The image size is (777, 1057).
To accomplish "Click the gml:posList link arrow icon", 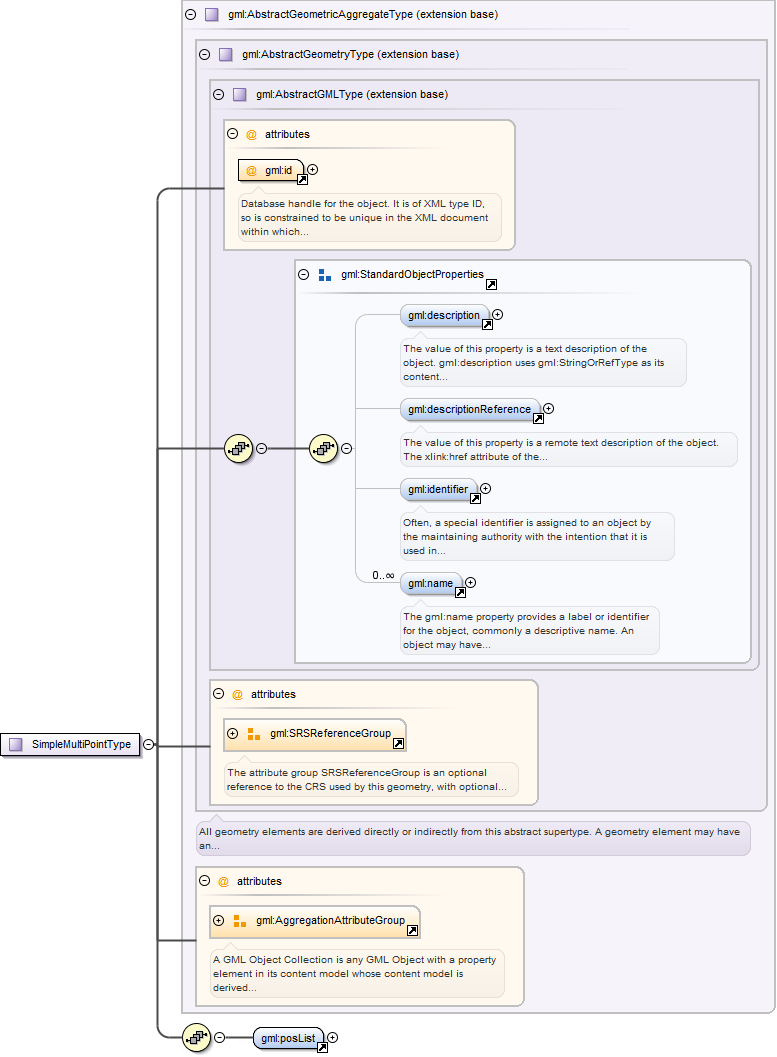I will [322, 1048].
